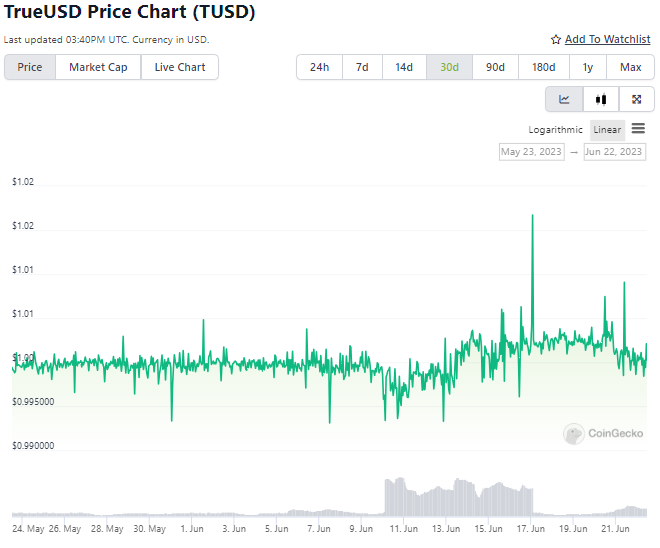This screenshot has height=548, width=660.
Task: Select the 30d time range
Action: click(x=449, y=67)
